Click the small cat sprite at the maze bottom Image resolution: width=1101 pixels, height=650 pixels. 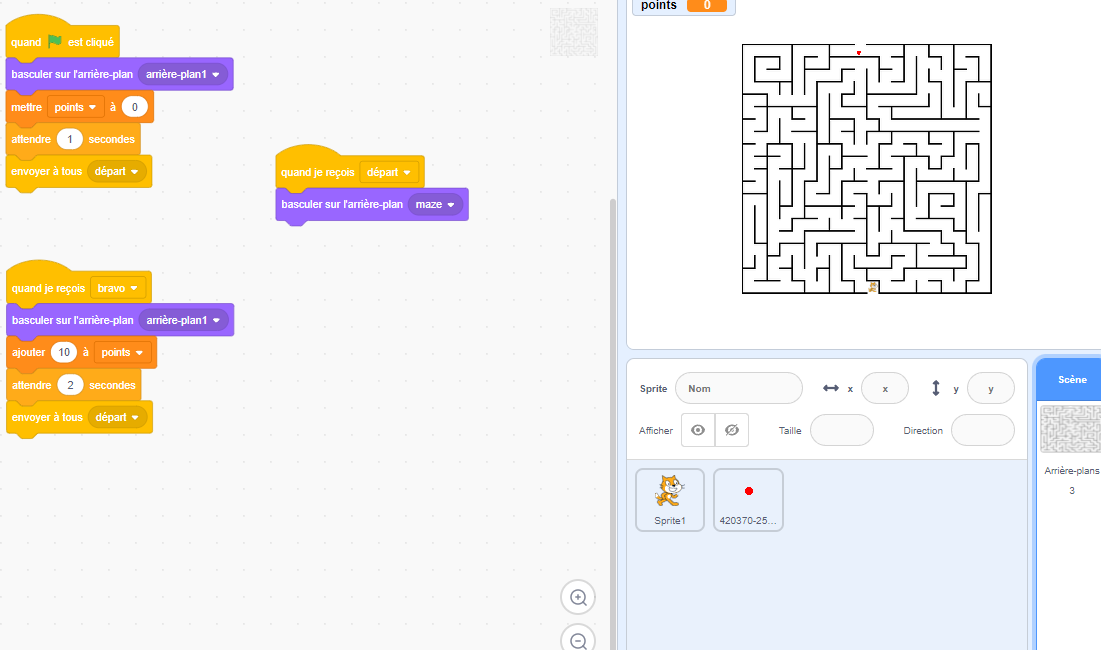[x=873, y=287]
